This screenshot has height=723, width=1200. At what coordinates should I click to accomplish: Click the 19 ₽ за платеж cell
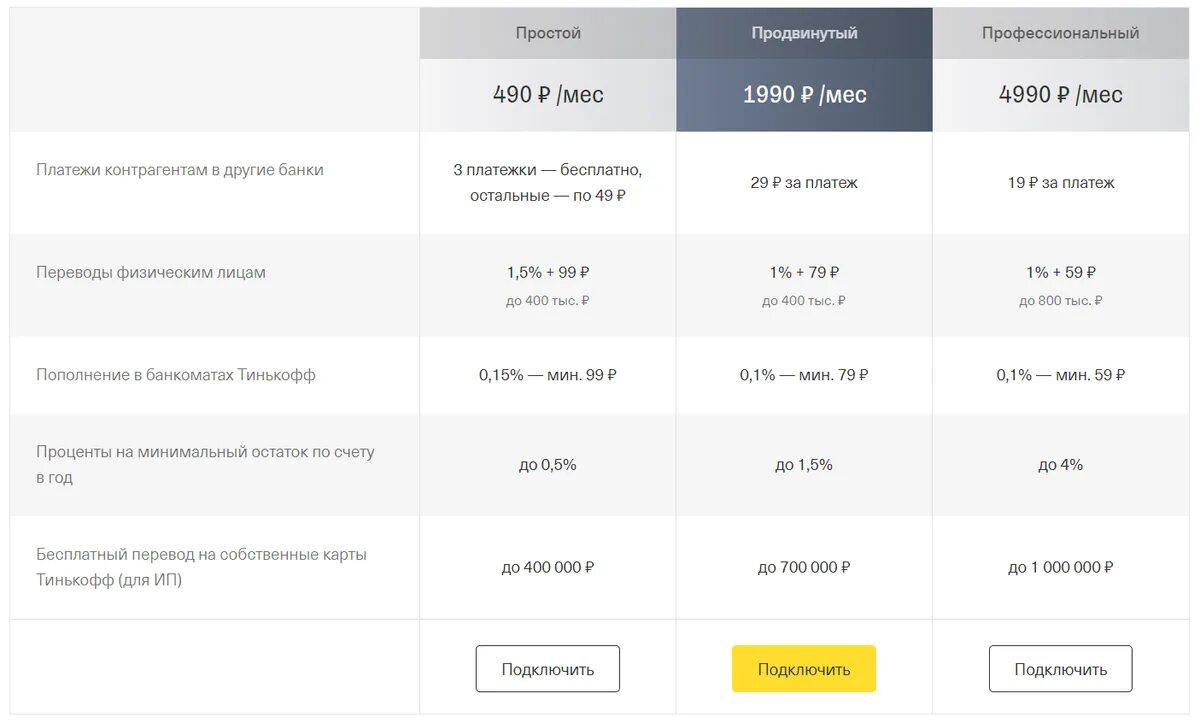click(1060, 183)
